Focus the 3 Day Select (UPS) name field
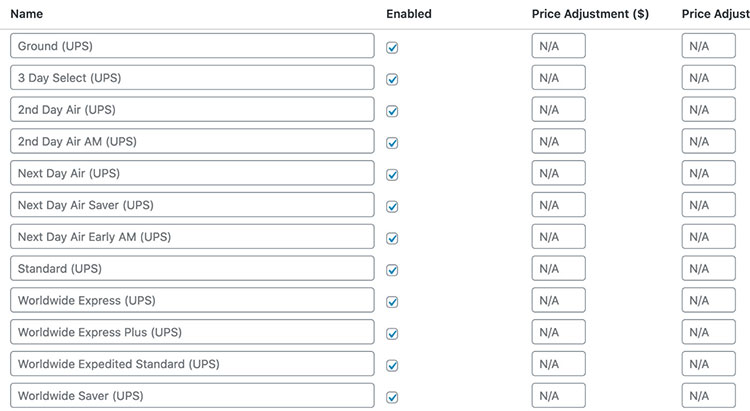 click(192, 78)
